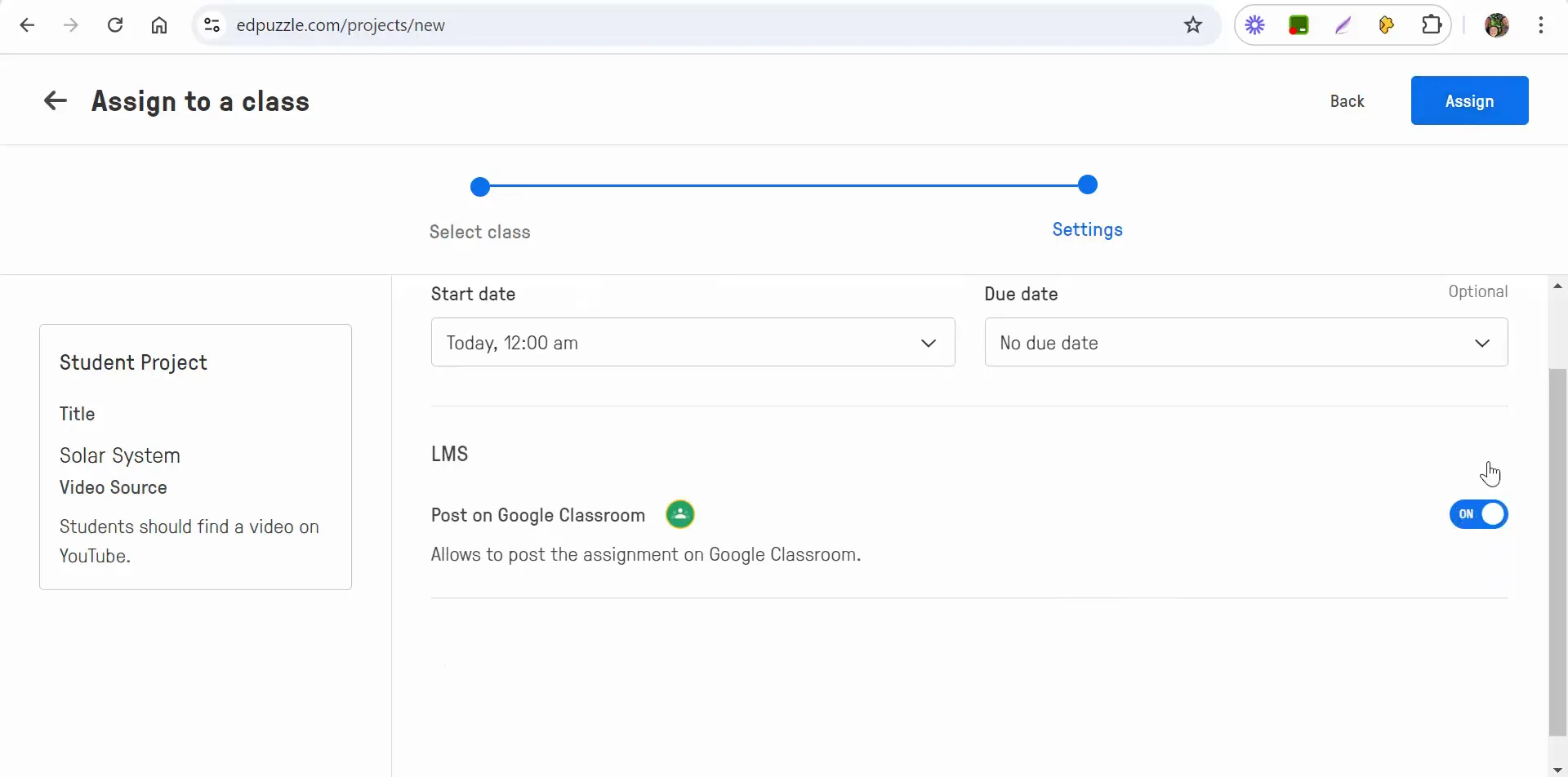1568x777 pixels.
Task: Click the Students should find a video text
Action: [189, 541]
